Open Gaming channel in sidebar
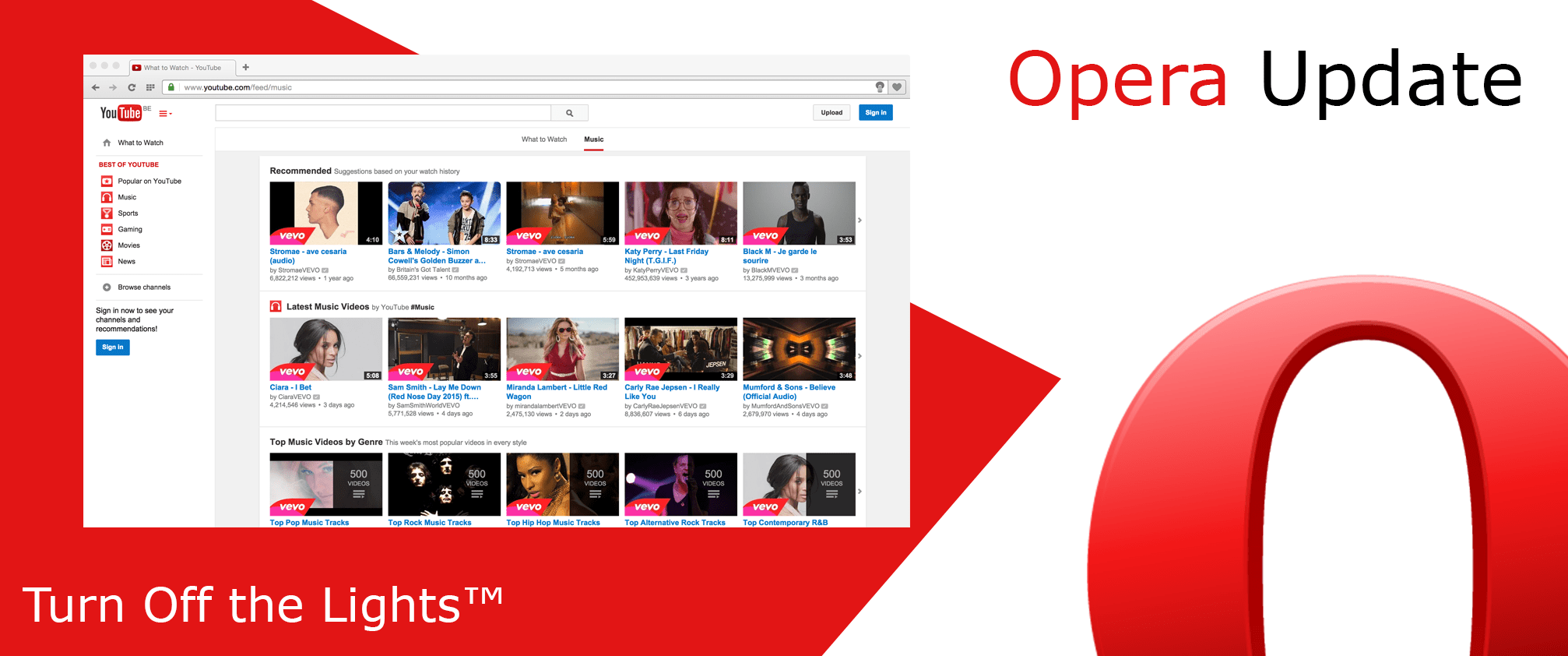Image resolution: width=1568 pixels, height=656 pixels. coord(130,229)
